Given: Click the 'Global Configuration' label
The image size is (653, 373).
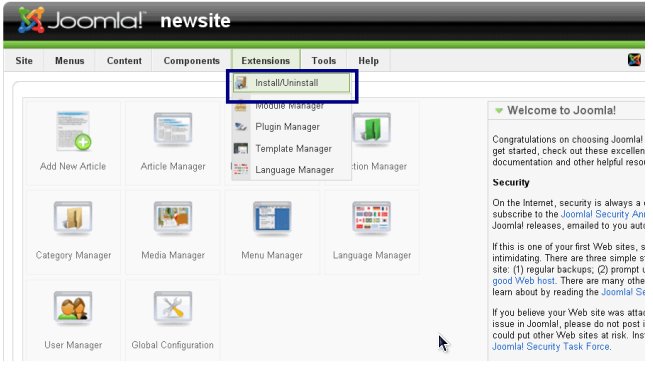Looking at the screenshot, I should pos(172,345).
